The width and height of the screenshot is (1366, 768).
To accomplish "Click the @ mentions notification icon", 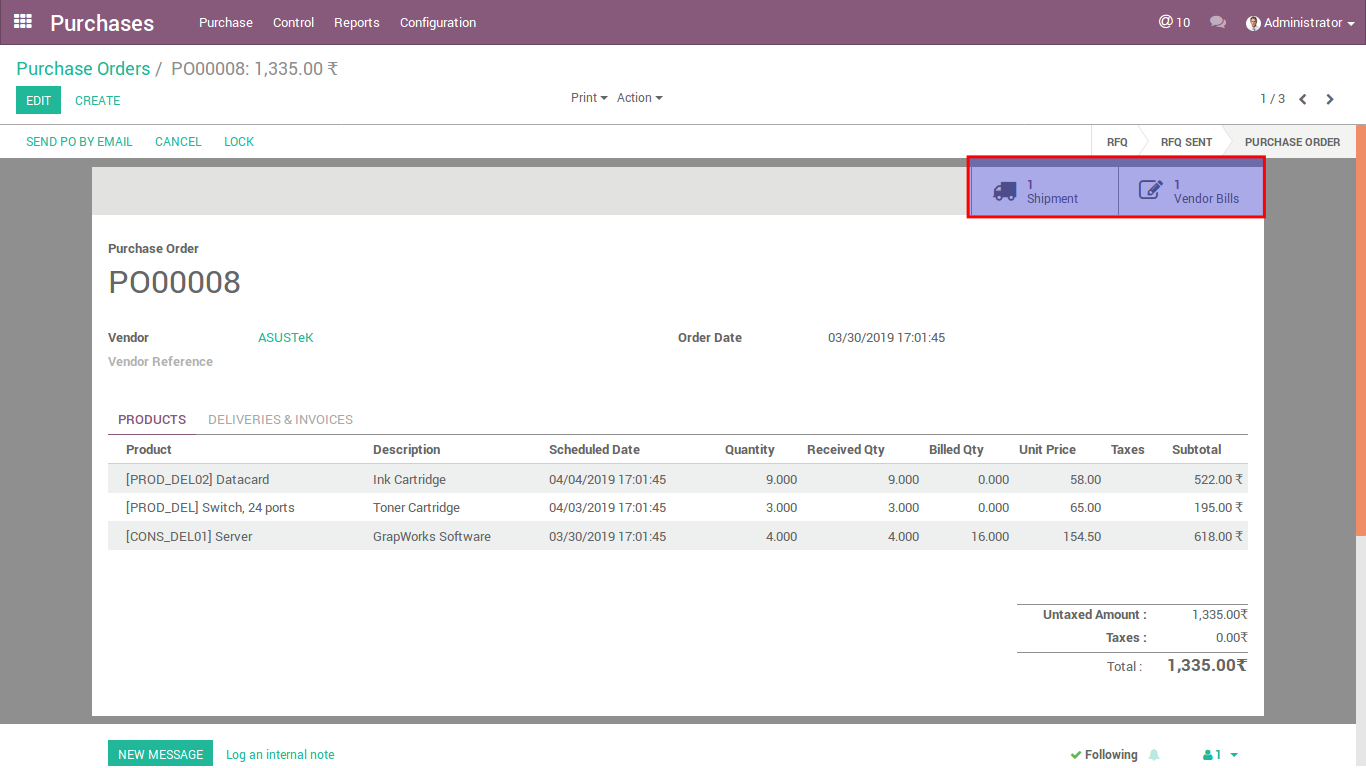I will 1166,22.
